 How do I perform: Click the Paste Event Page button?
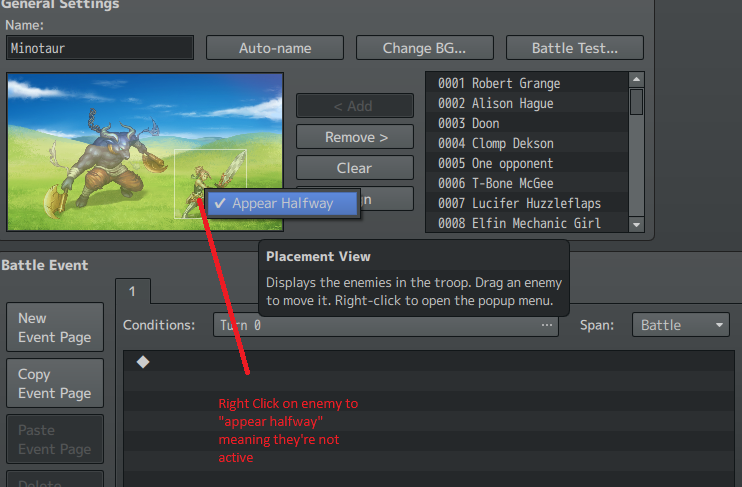click(x=55, y=439)
